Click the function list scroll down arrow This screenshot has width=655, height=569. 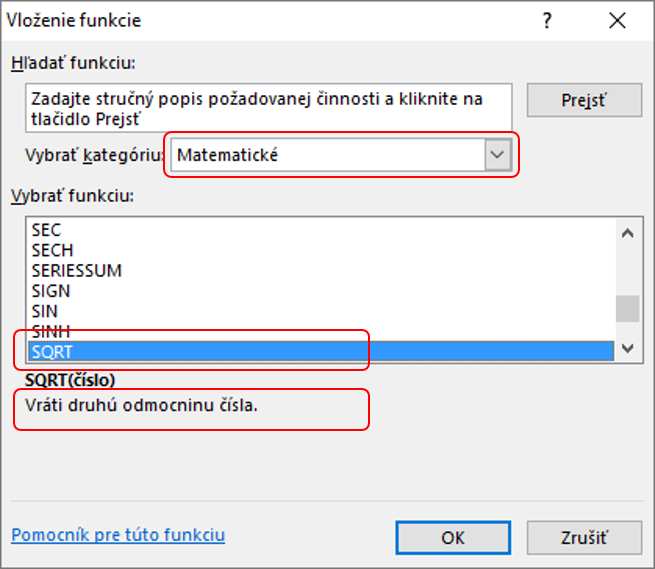[x=627, y=348]
